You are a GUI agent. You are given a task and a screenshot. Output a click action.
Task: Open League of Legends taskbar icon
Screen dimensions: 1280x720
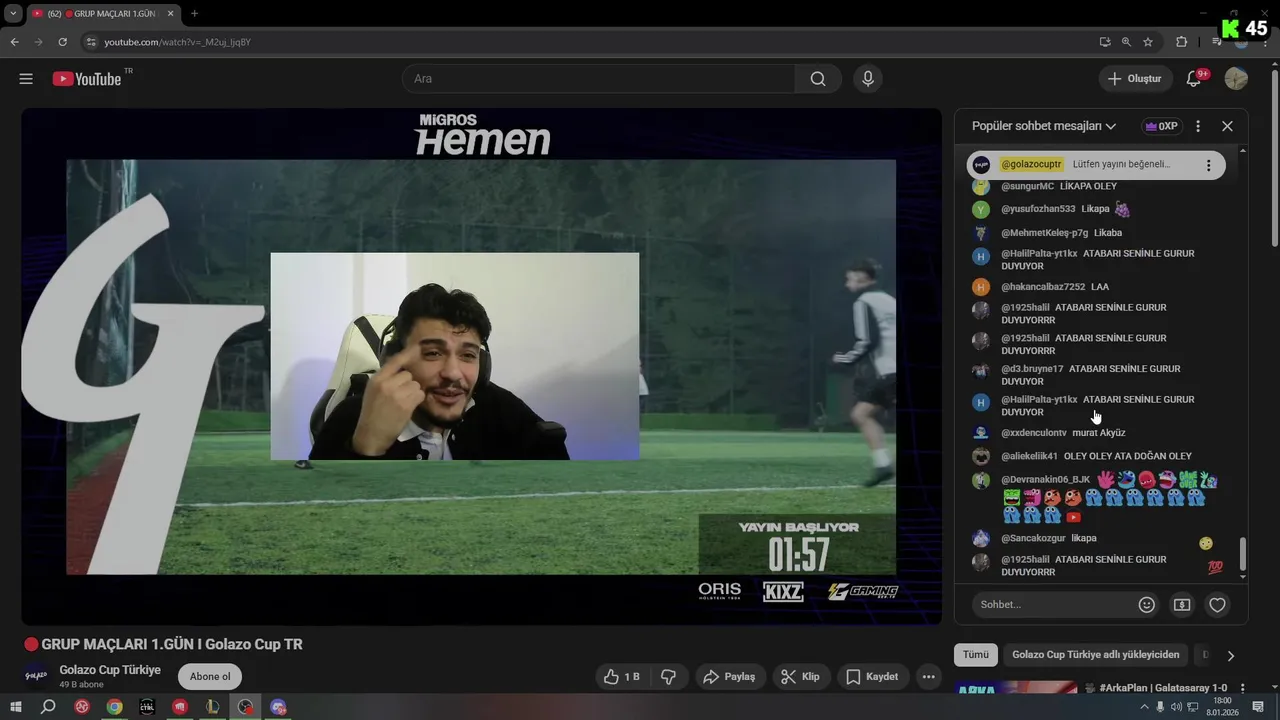(212, 707)
